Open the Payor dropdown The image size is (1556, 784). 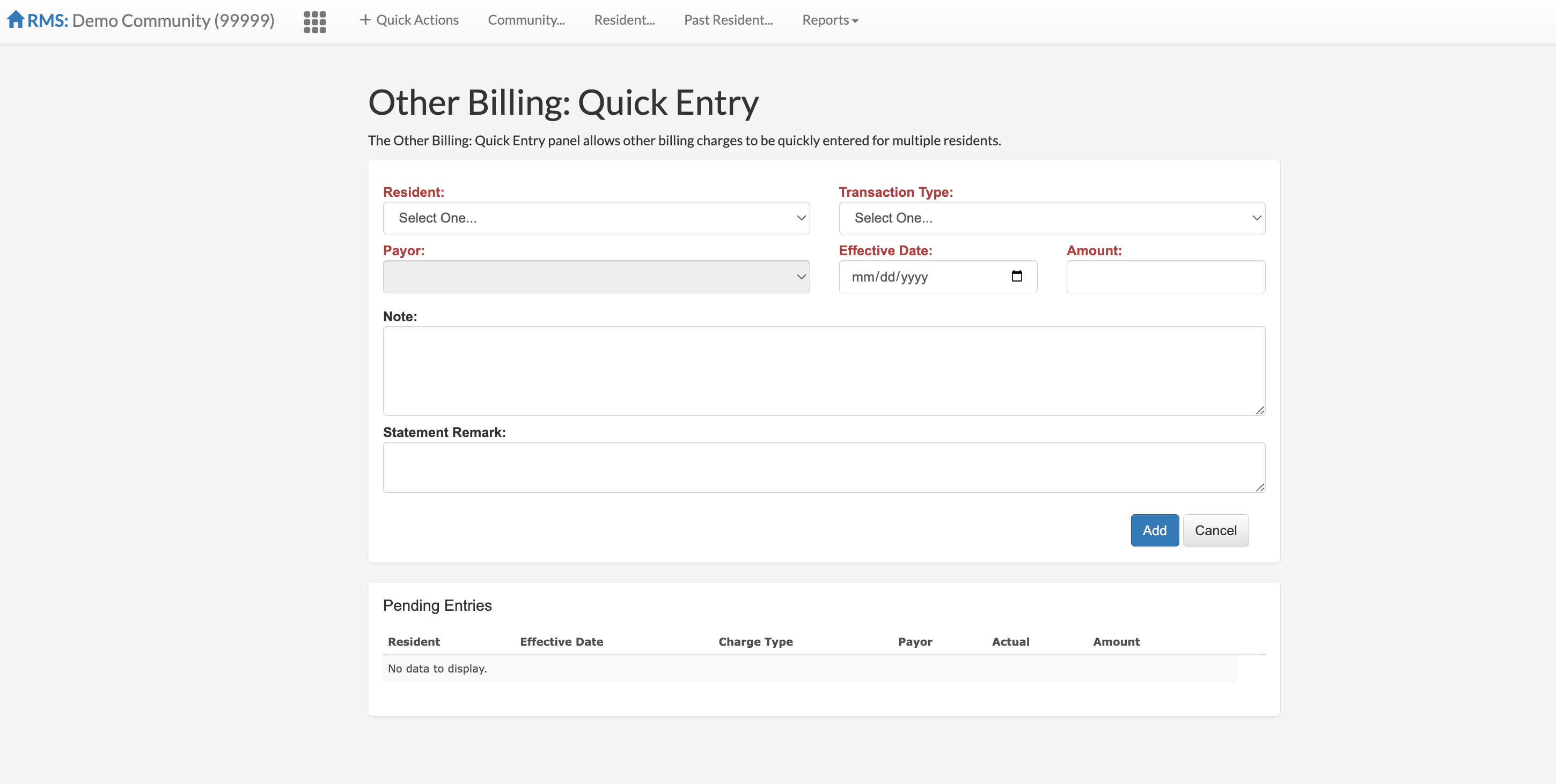596,276
